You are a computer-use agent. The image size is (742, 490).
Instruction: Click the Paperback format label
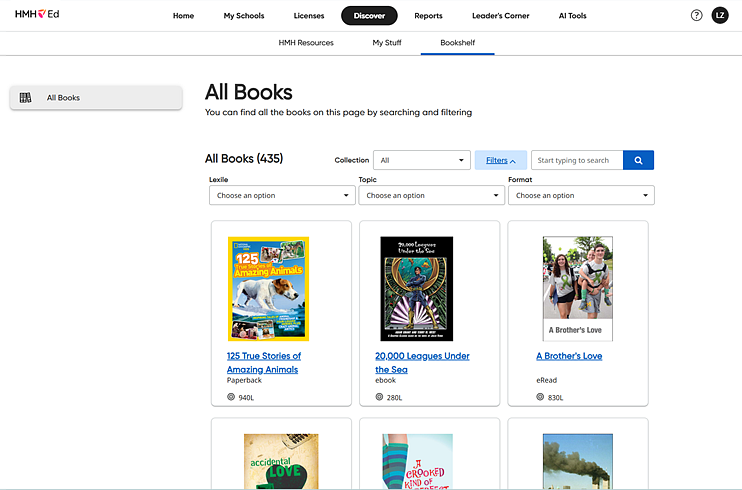coord(244,380)
